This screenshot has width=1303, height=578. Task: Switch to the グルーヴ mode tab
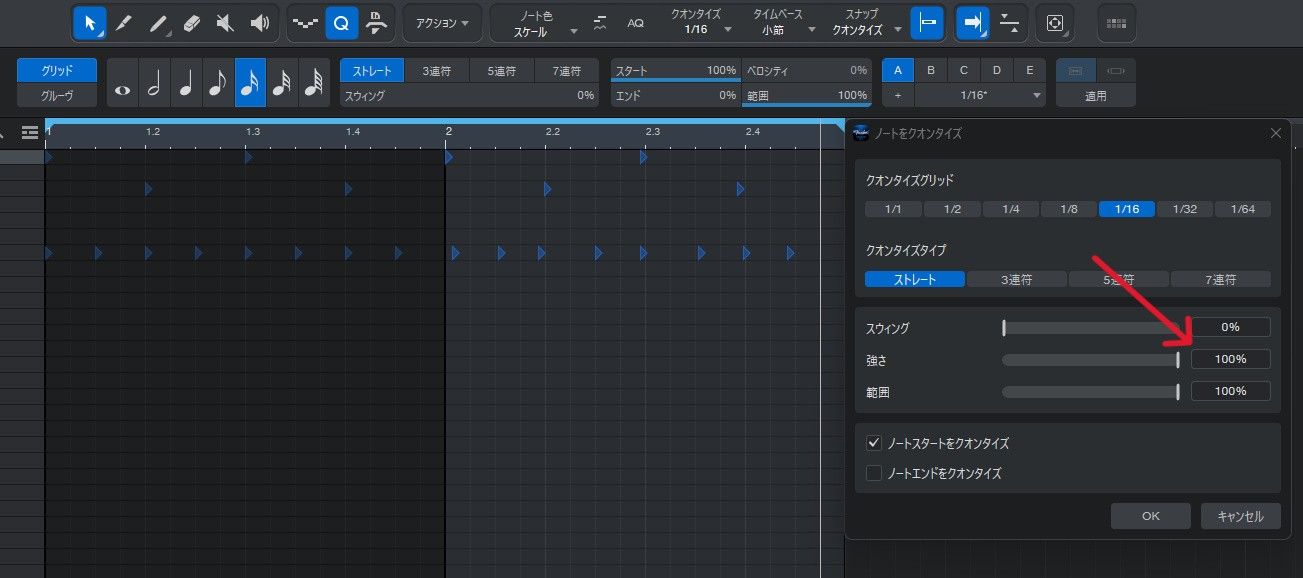click(x=57, y=95)
